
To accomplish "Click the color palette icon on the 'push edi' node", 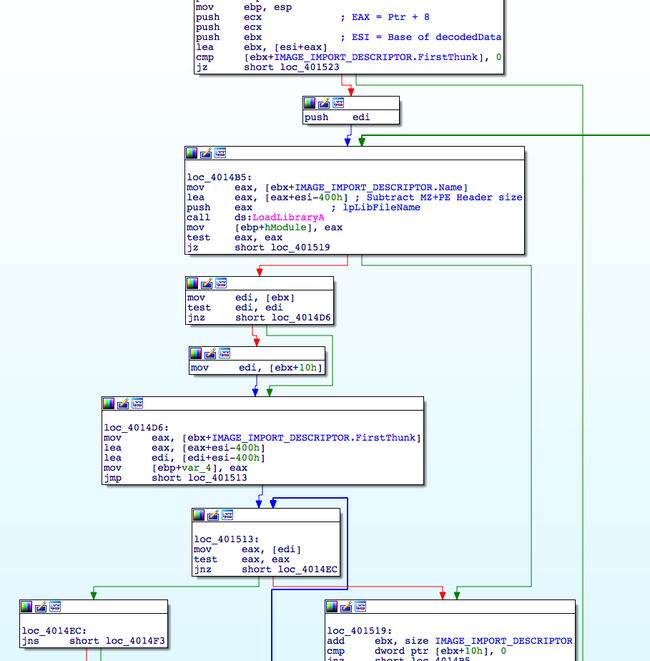I will (x=310, y=103).
